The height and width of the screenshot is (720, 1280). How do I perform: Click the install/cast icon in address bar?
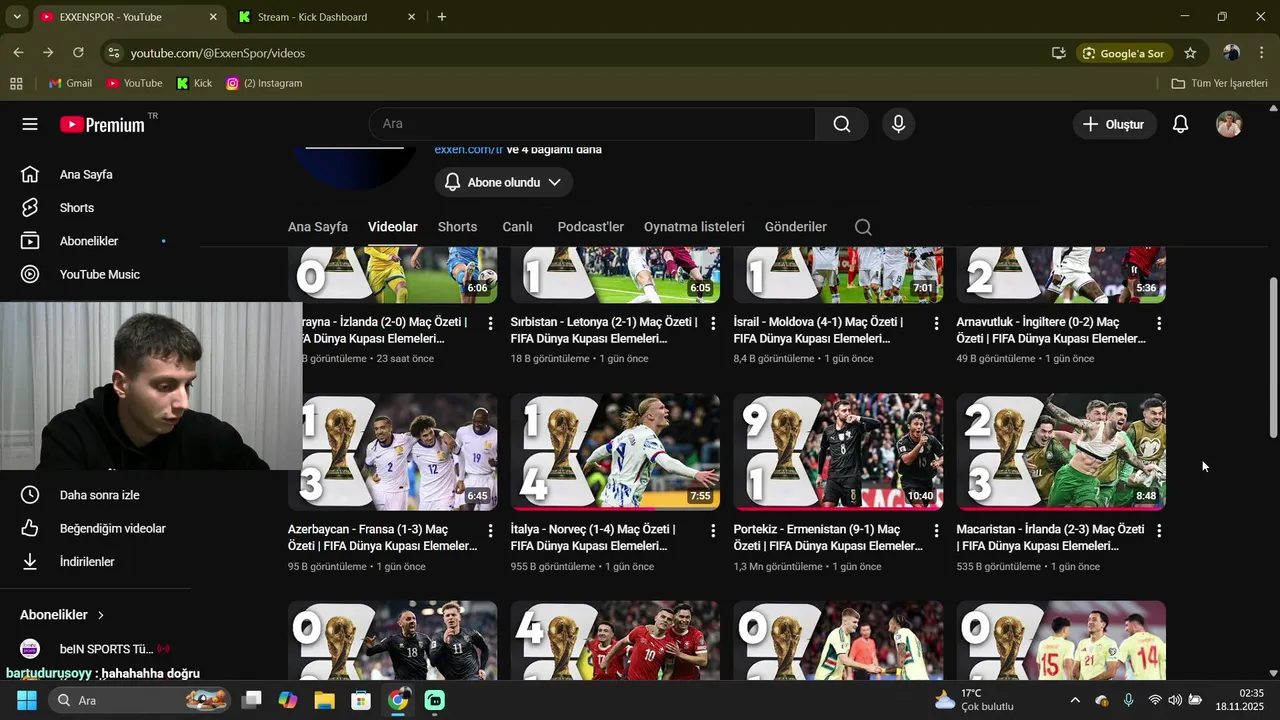tap(1058, 53)
